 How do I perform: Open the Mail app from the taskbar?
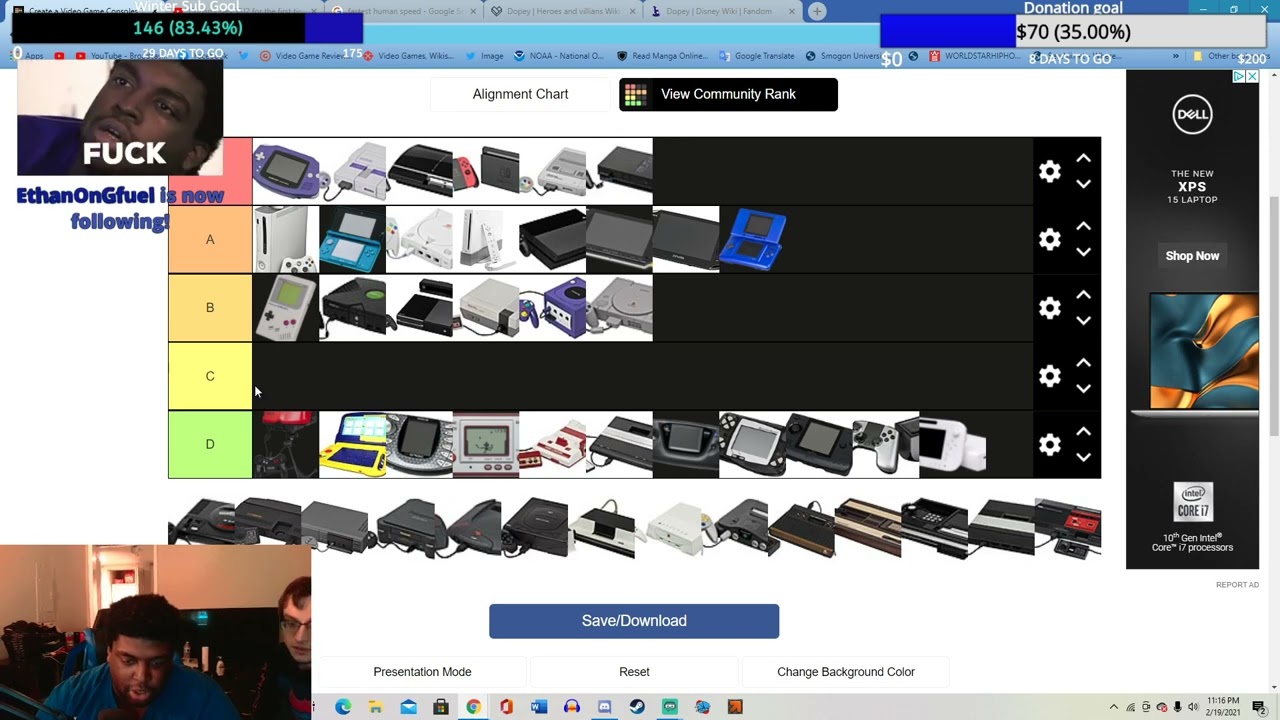408,707
